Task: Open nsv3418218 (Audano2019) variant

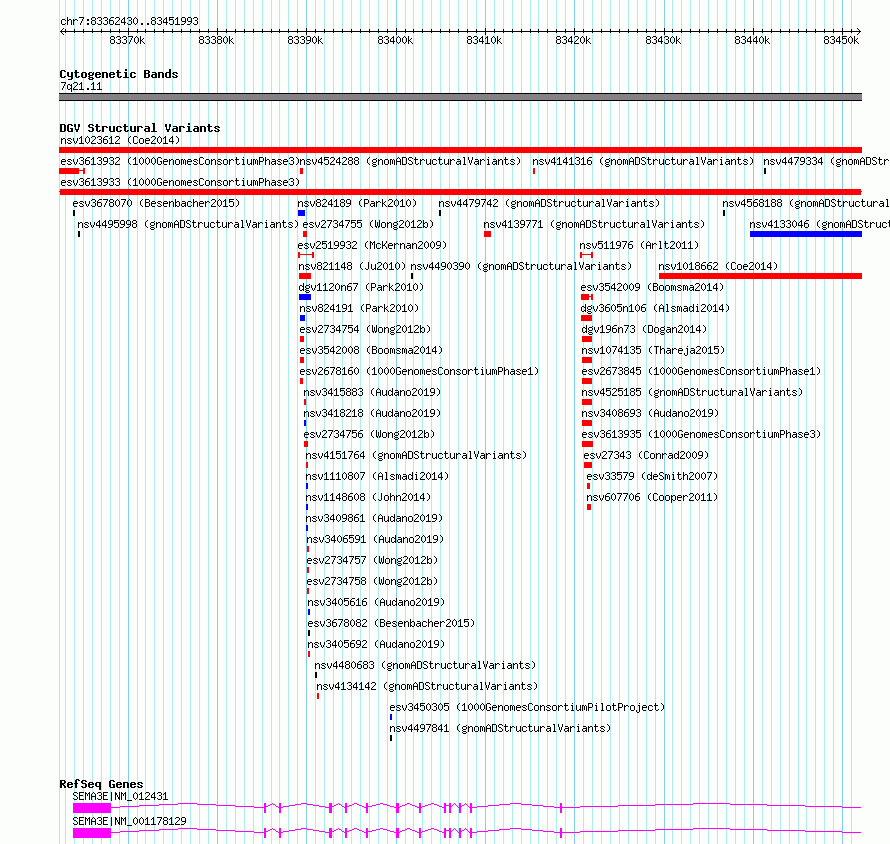Action: pos(372,413)
